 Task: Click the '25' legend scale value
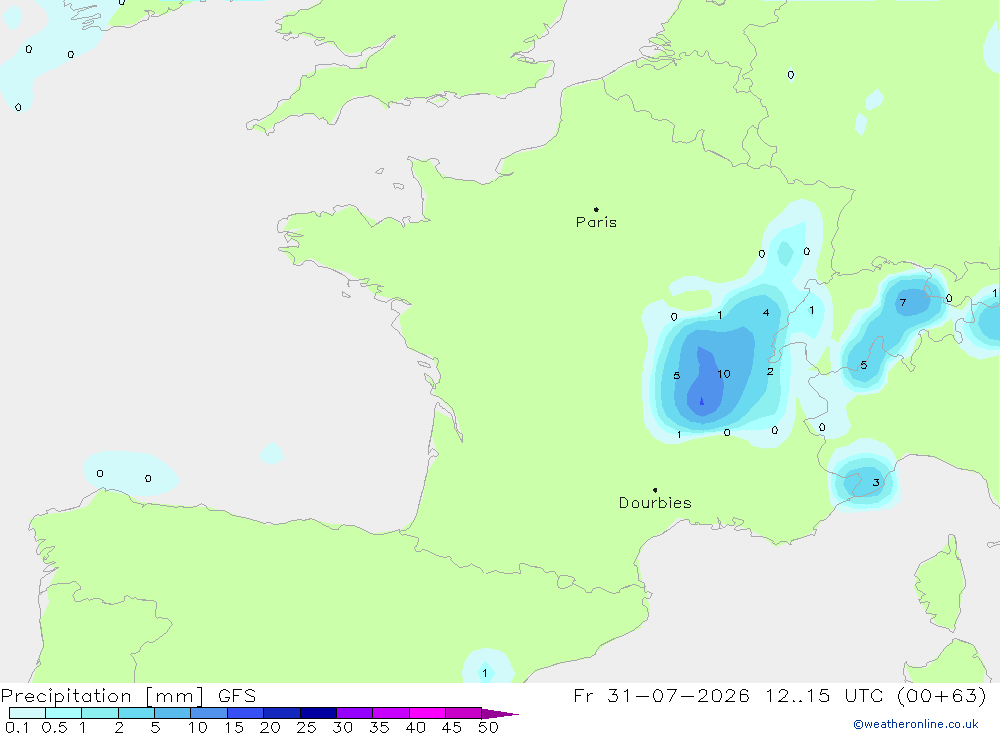306,727
